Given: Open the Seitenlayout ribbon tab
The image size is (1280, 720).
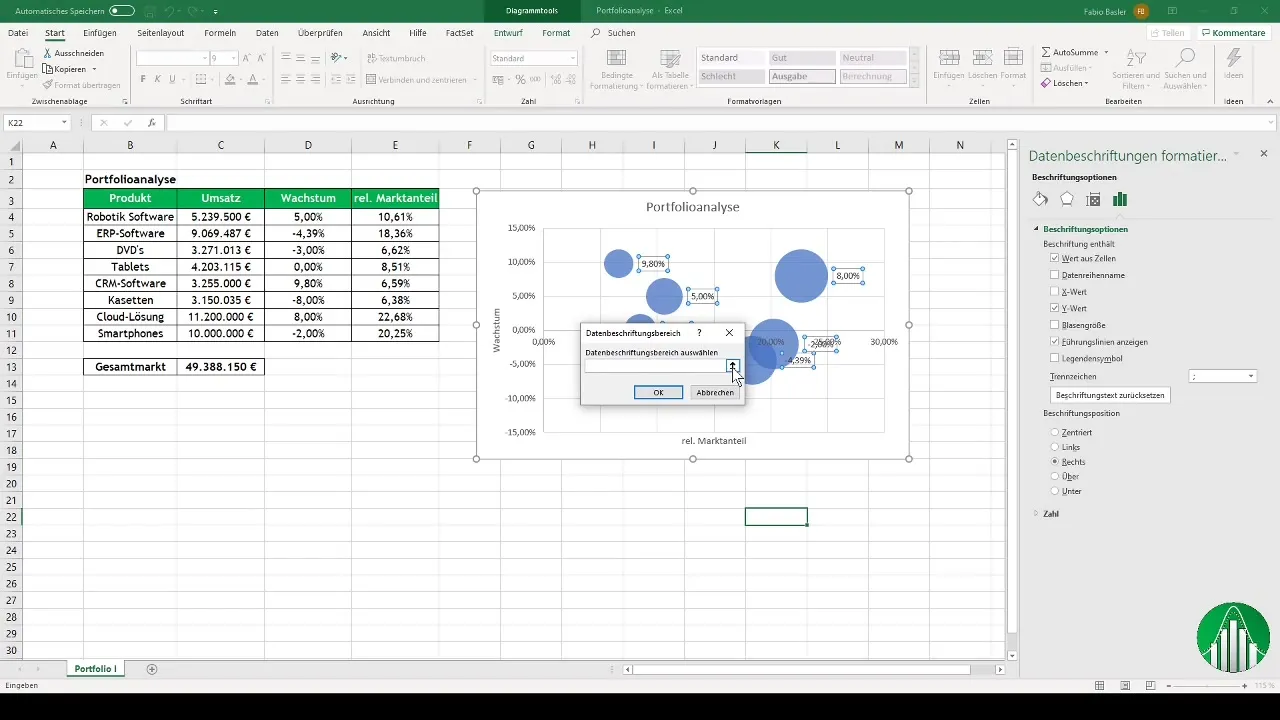Looking at the screenshot, I should pos(160,33).
